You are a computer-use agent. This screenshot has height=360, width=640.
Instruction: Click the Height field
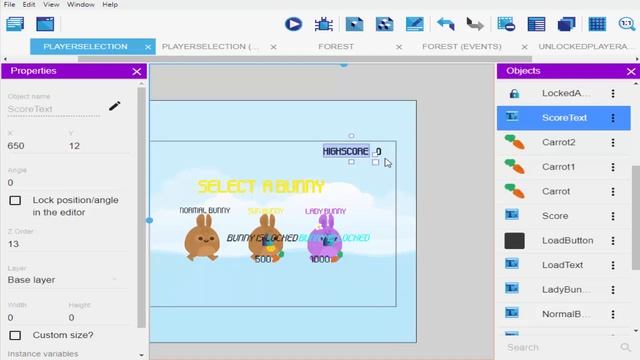pos(98,318)
